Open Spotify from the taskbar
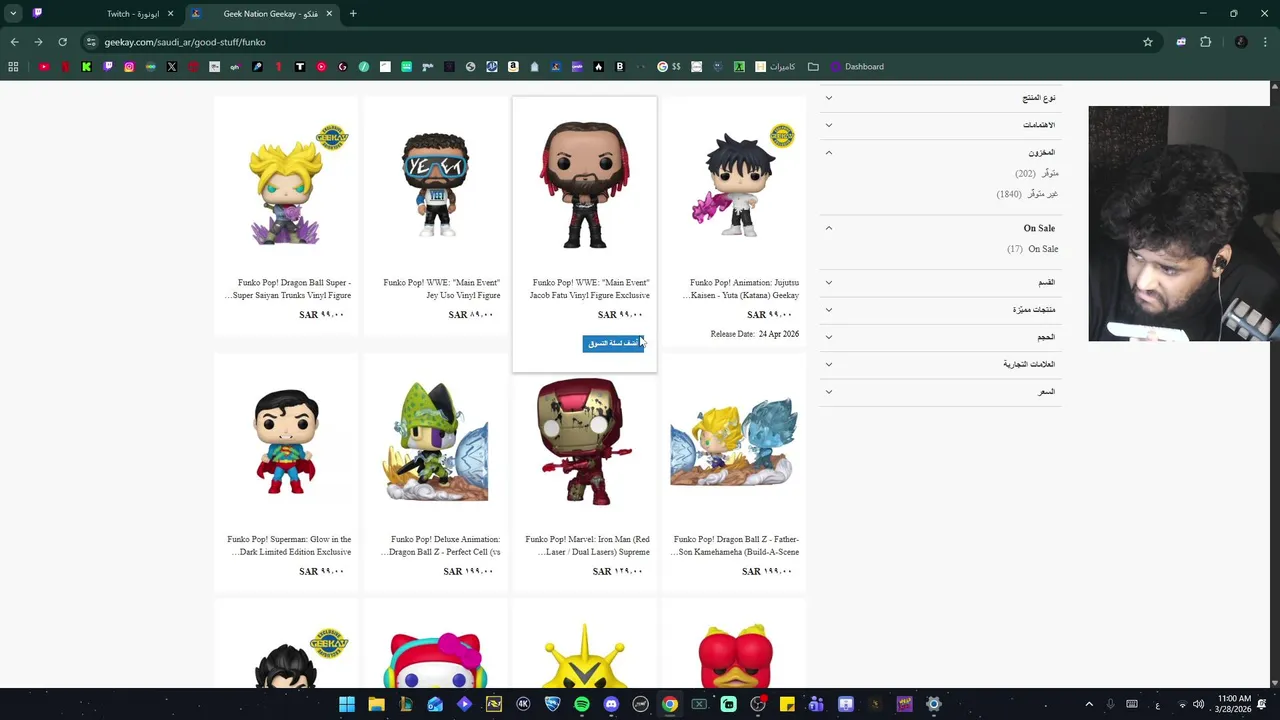1280x720 pixels. point(582,704)
